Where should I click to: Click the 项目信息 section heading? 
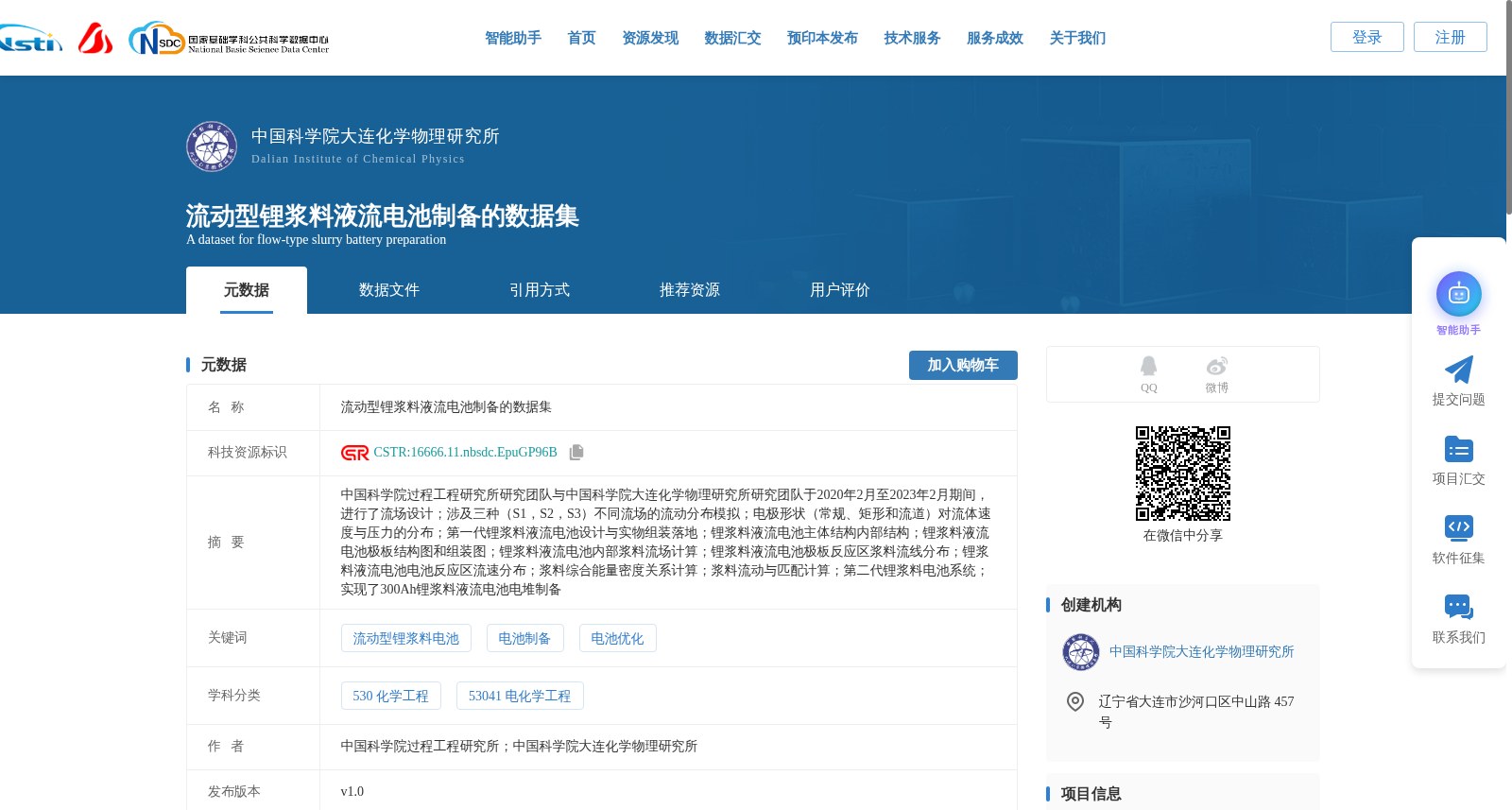point(1091,794)
